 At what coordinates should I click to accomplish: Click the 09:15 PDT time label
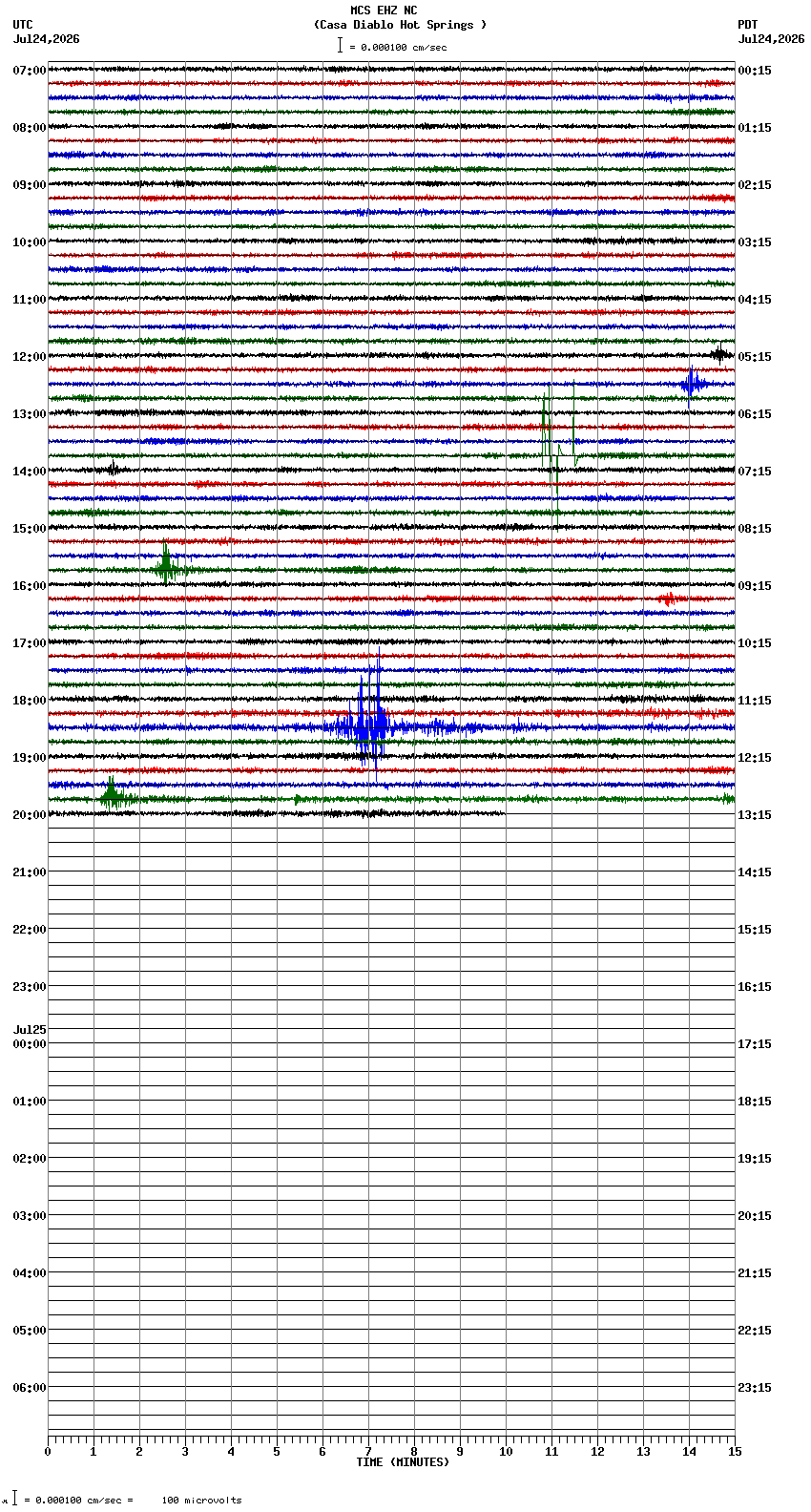coord(755,586)
